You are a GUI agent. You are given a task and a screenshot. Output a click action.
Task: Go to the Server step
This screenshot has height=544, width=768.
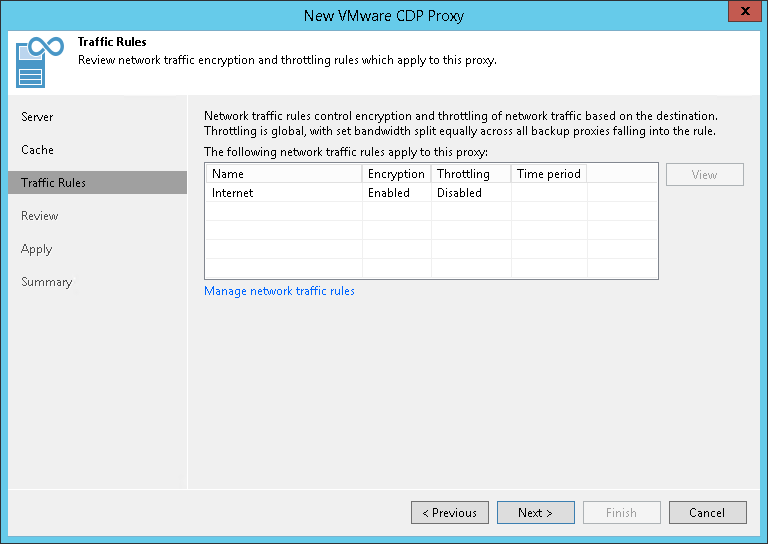click(x=38, y=117)
